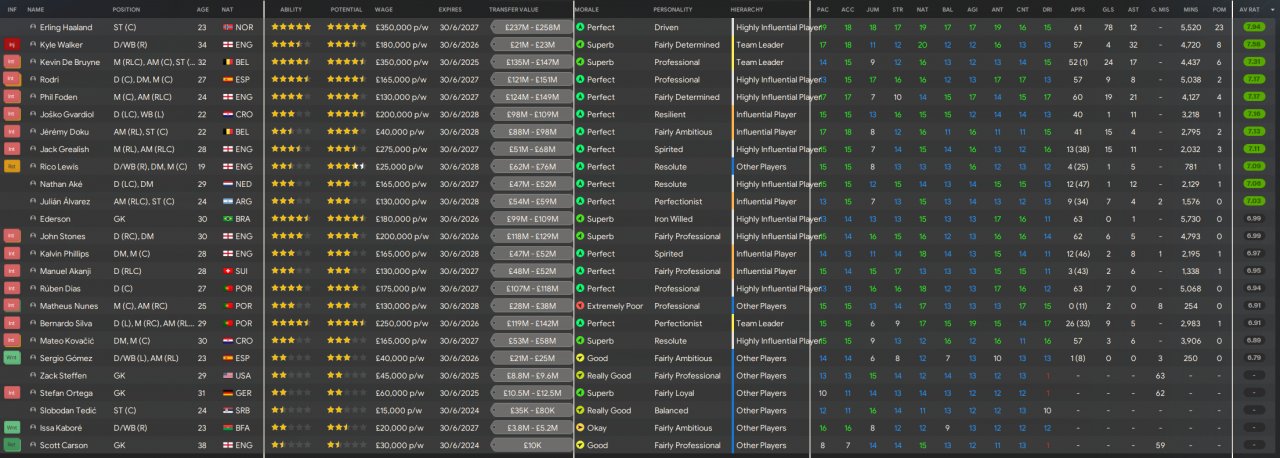Click Germany flag in Stefan Ortega's row
1280x458 pixels.
(x=228, y=393)
